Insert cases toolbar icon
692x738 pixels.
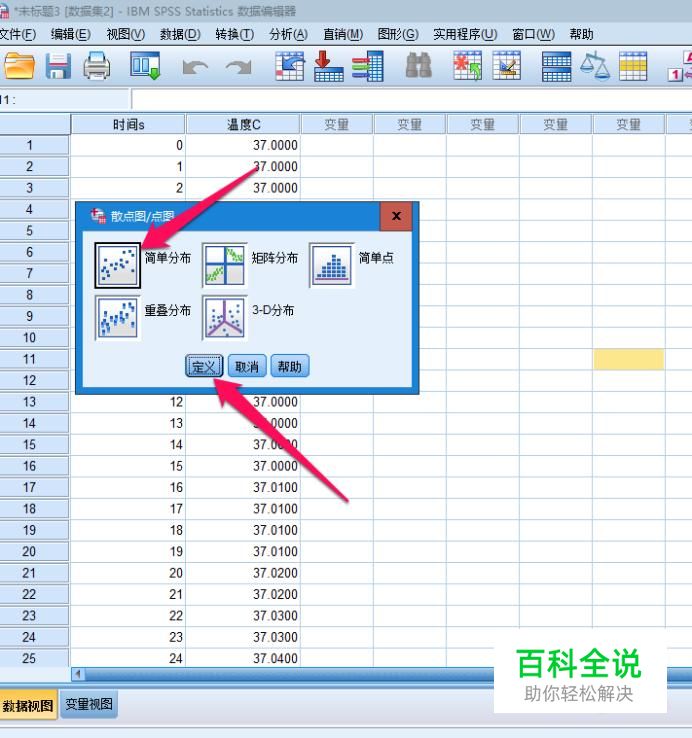[467, 66]
